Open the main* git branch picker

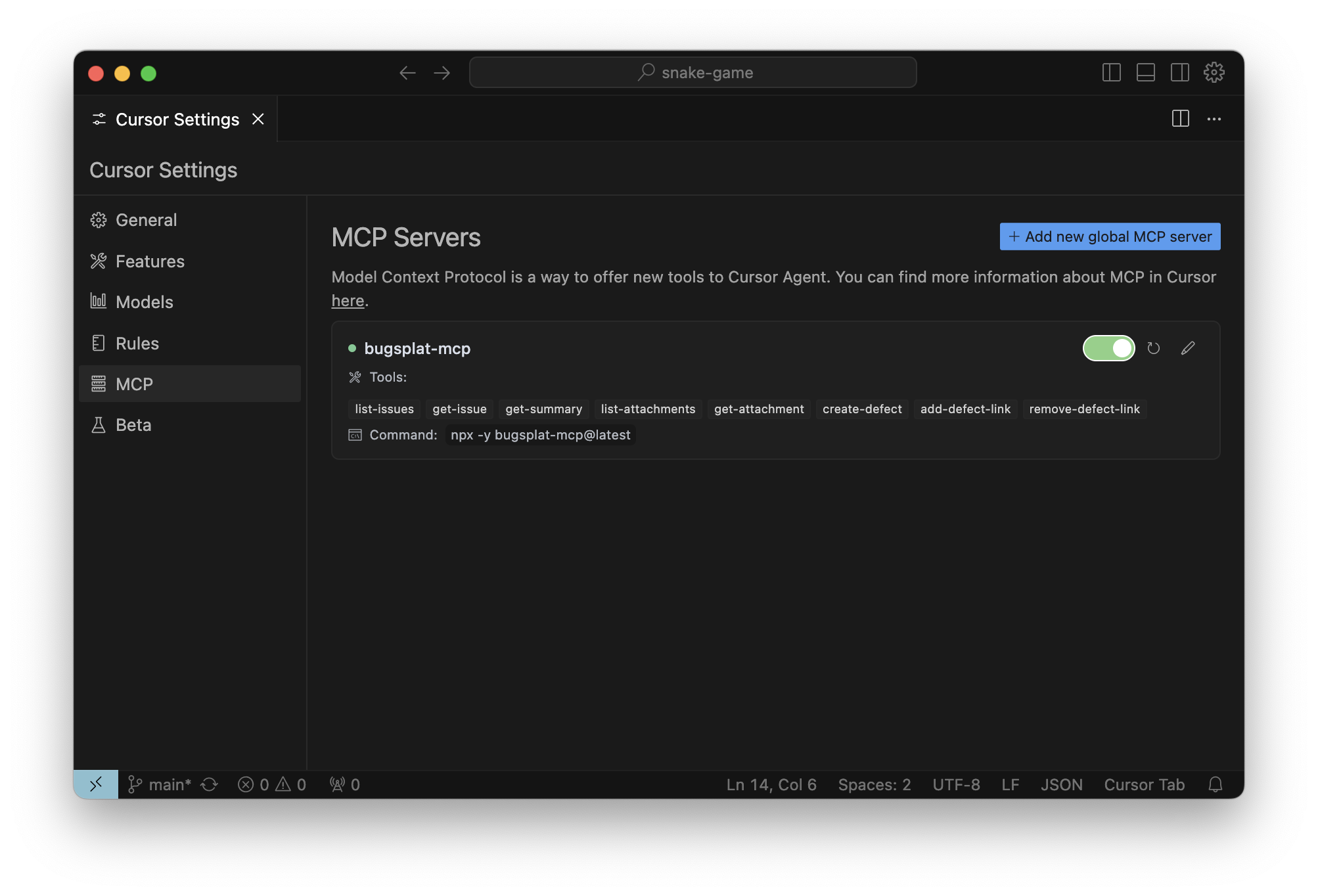pos(160,784)
